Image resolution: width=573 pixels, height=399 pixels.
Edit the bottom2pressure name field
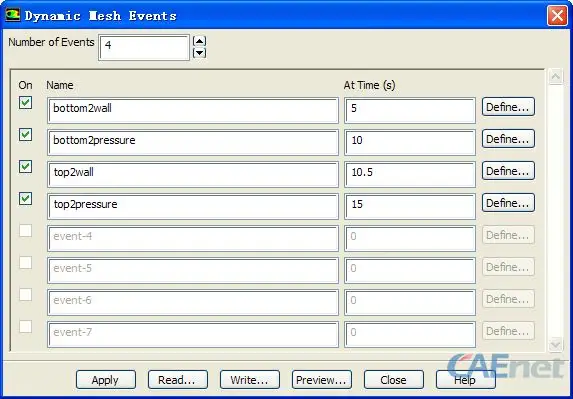click(x=193, y=142)
